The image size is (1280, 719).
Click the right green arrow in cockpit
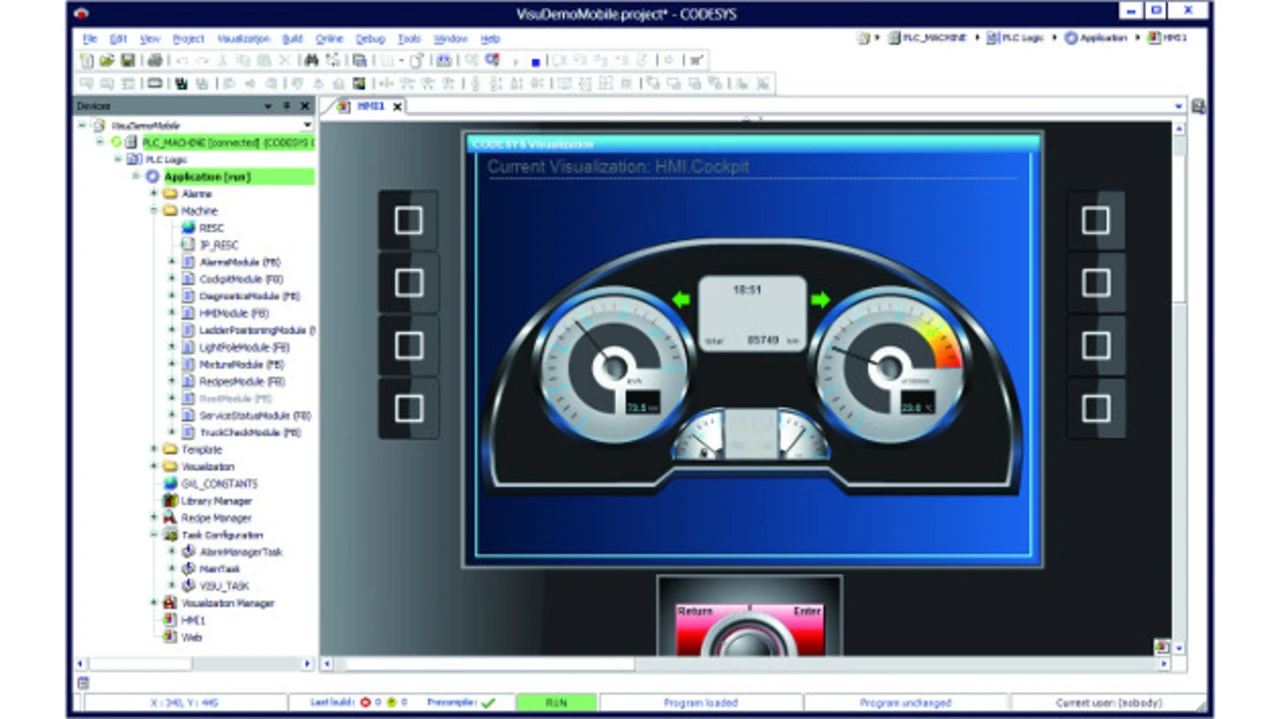[x=820, y=300]
